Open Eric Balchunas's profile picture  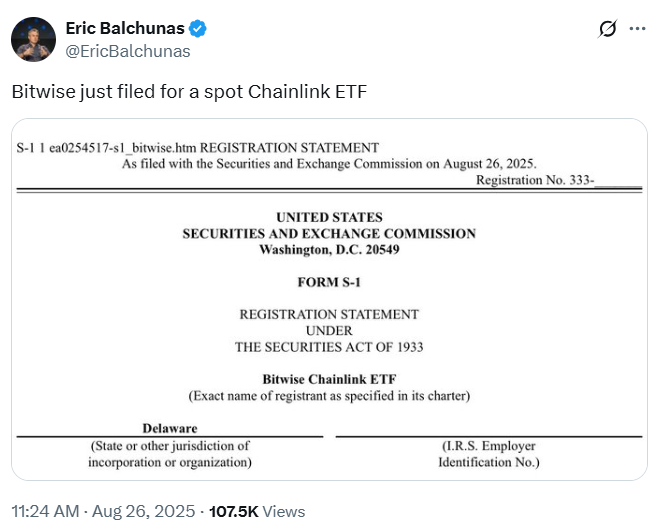click(33, 39)
